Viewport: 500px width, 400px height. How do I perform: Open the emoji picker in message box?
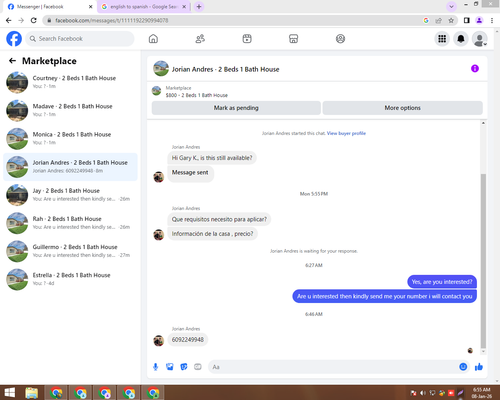point(463,367)
